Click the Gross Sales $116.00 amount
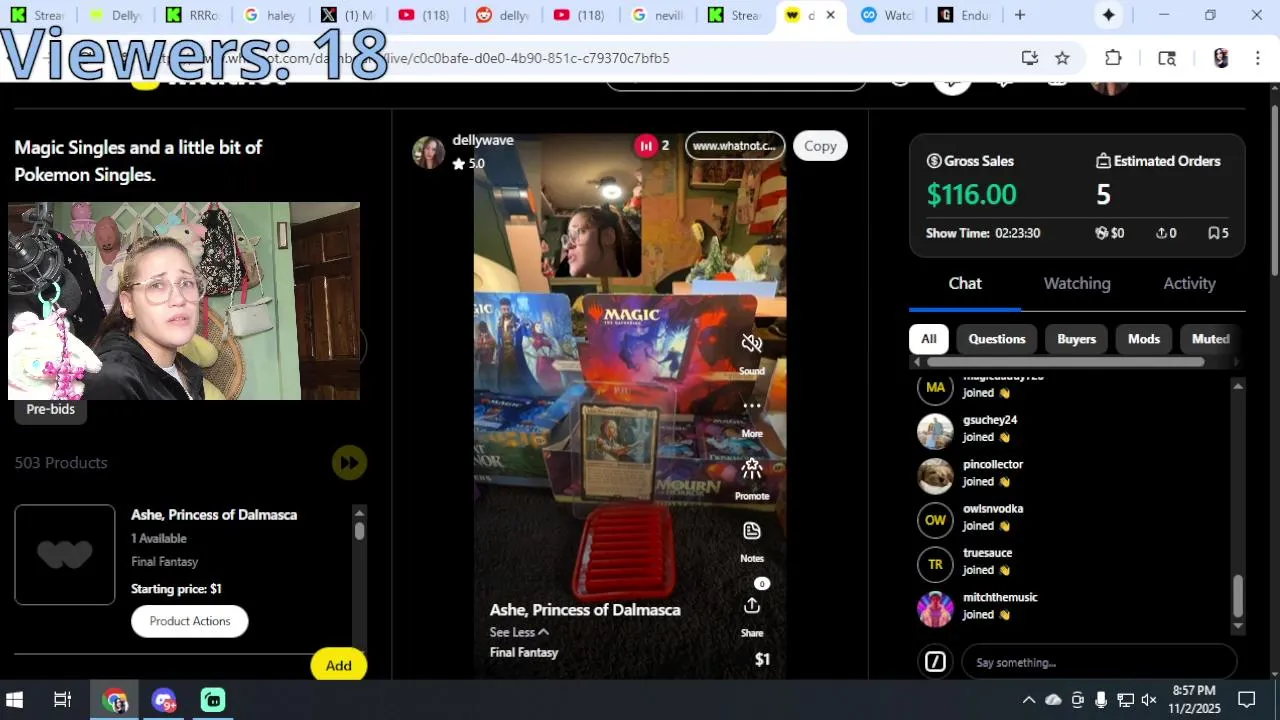This screenshot has height=720, width=1280. point(971,194)
